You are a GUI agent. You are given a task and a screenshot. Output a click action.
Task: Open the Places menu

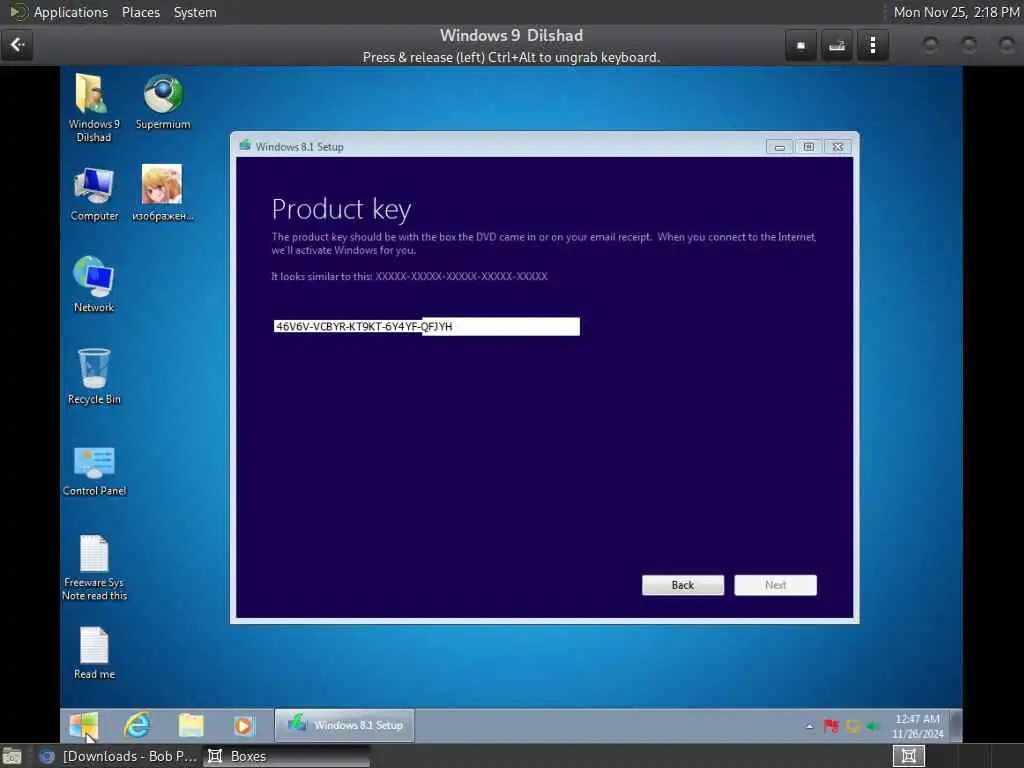(141, 12)
